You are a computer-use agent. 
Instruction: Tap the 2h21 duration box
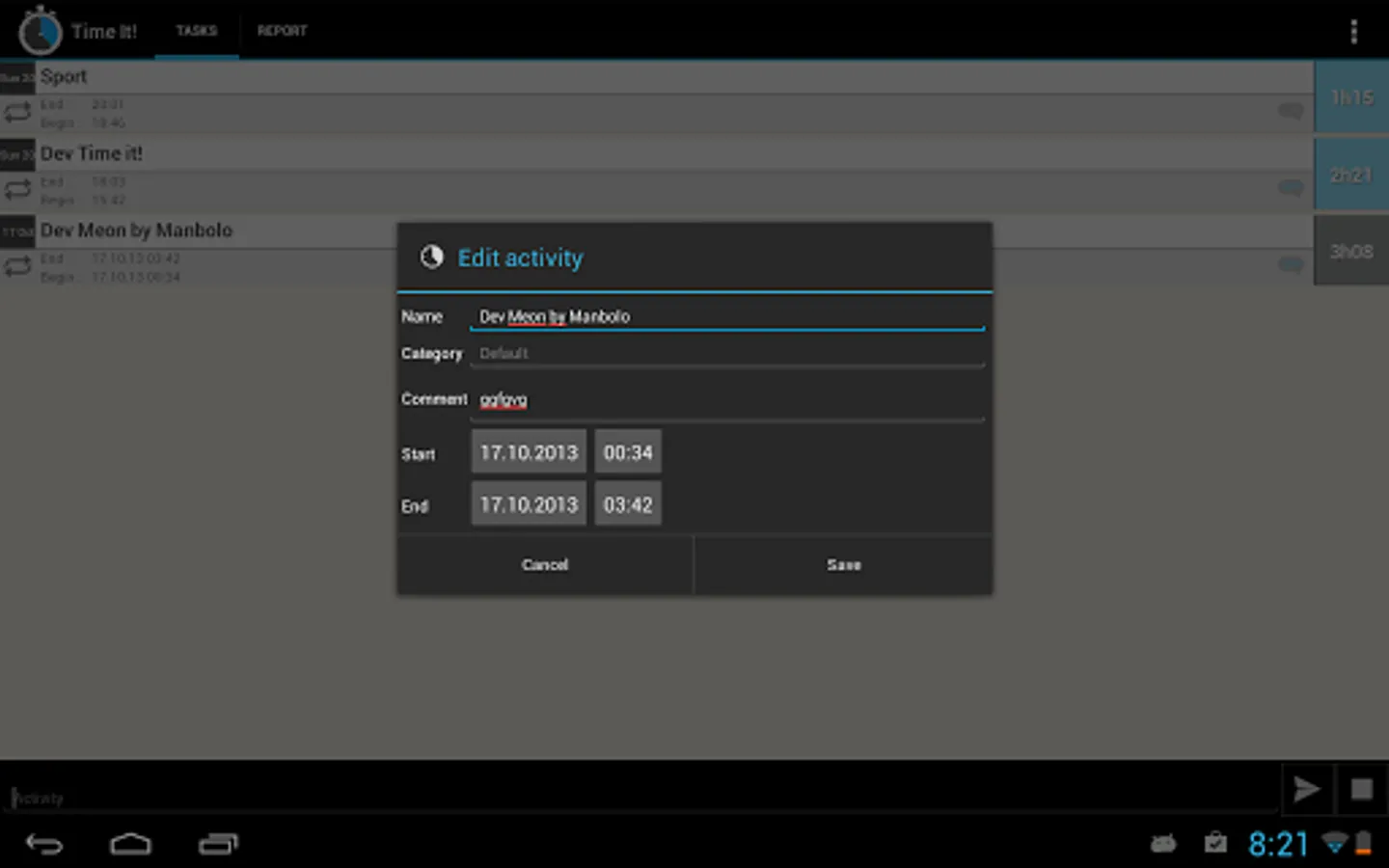pyautogui.click(x=1351, y=175)
